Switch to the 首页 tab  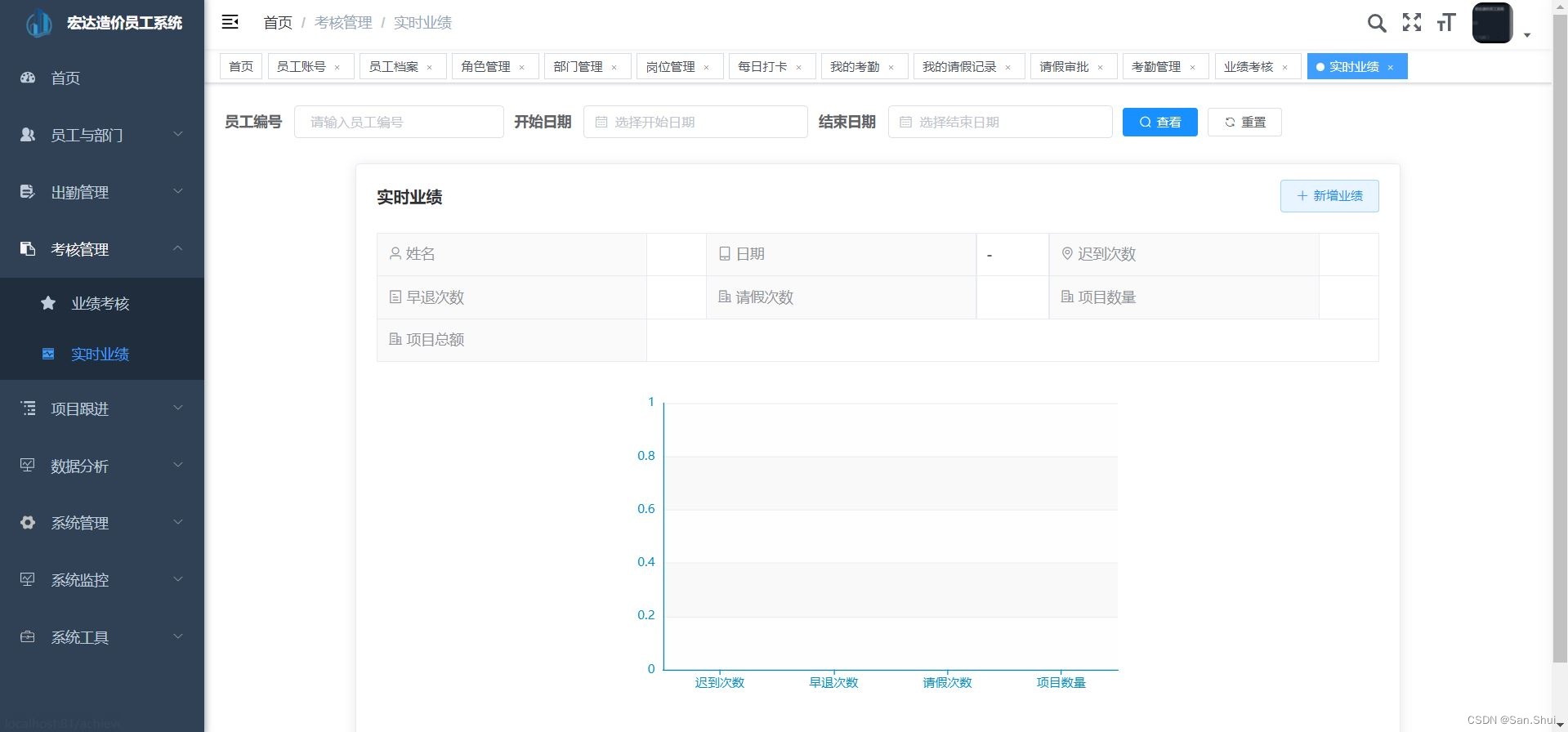241,66
